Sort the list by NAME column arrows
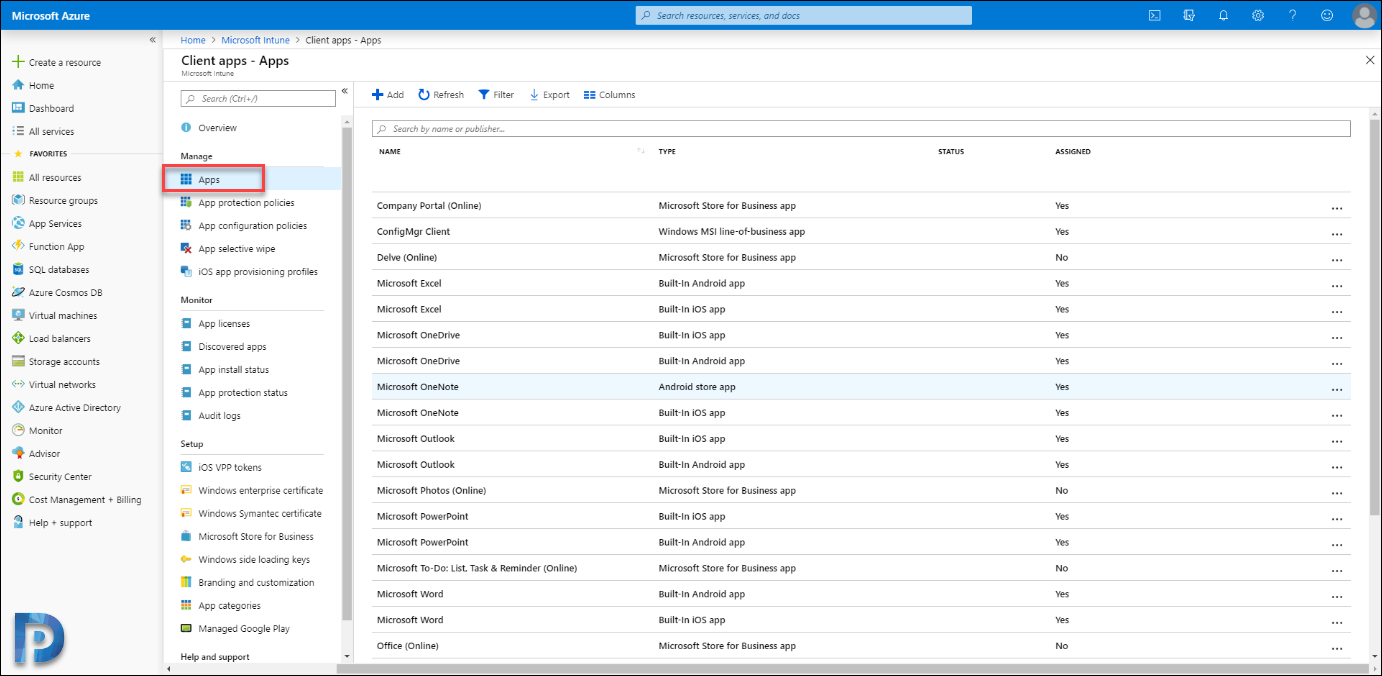Image resolution: width=1382 pixels, height=676 pixels. pos(640,152)
